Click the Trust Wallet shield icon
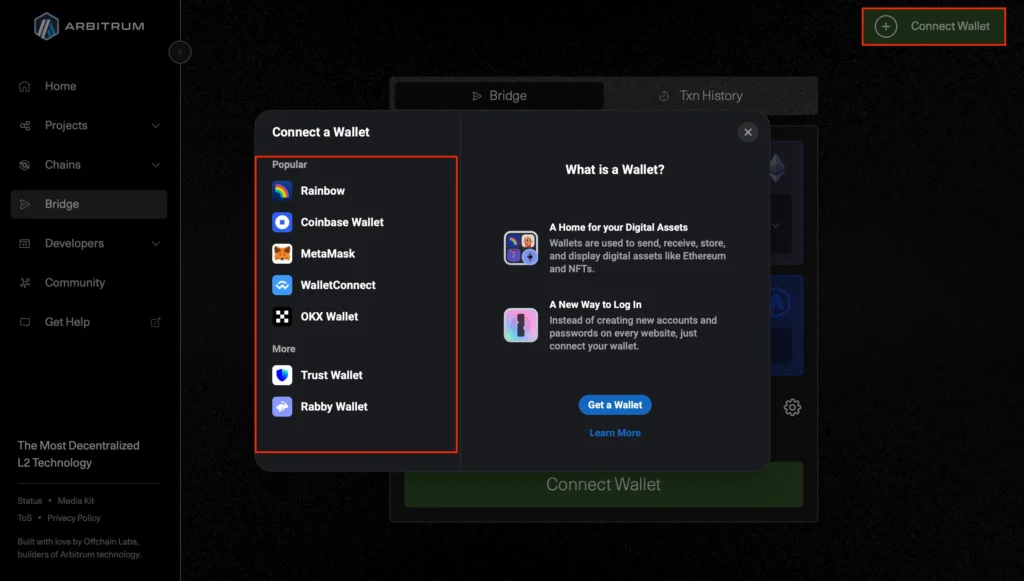The height and width of the screenshot is (581, 1024). click(x=282, y=375)
